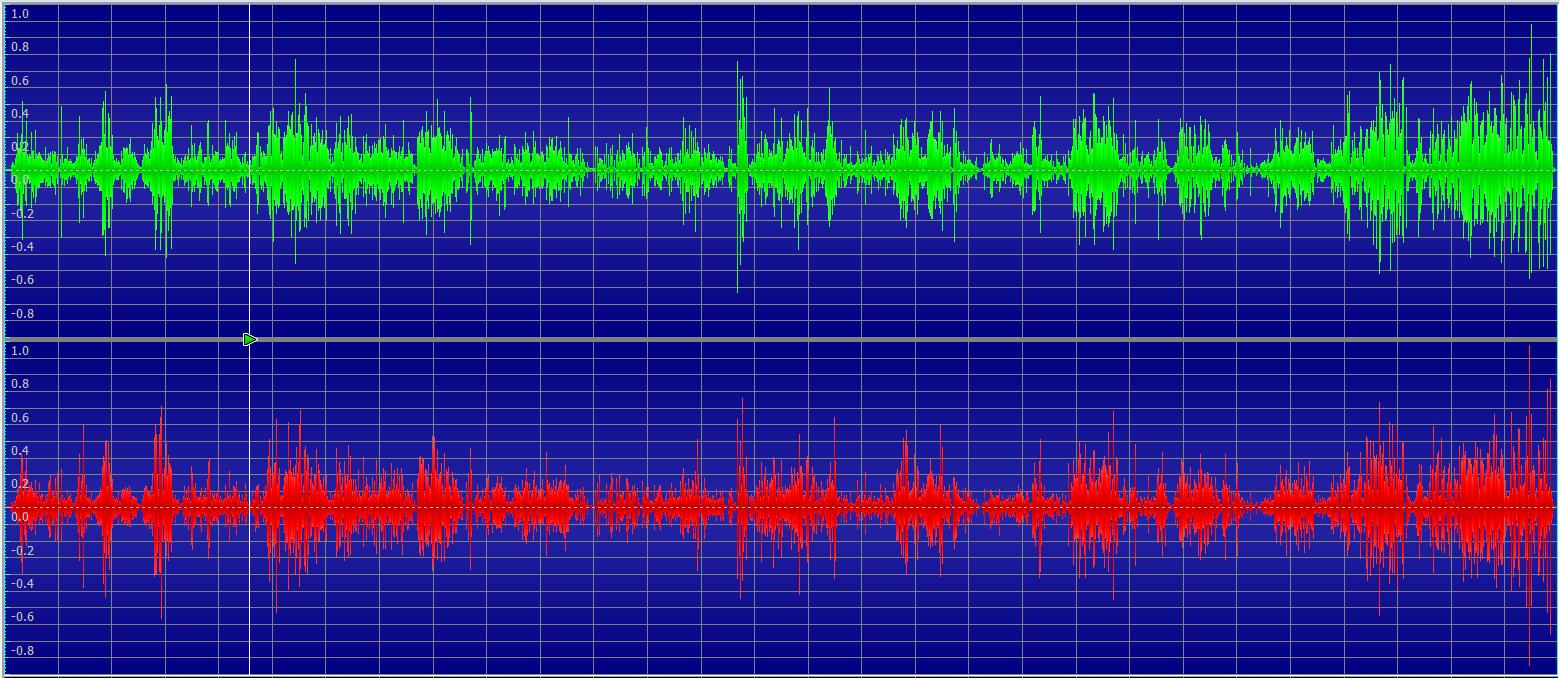Click the 0.4 label on green channel scale
This screenshot has height=678, width=1560.
click(19, 114)
